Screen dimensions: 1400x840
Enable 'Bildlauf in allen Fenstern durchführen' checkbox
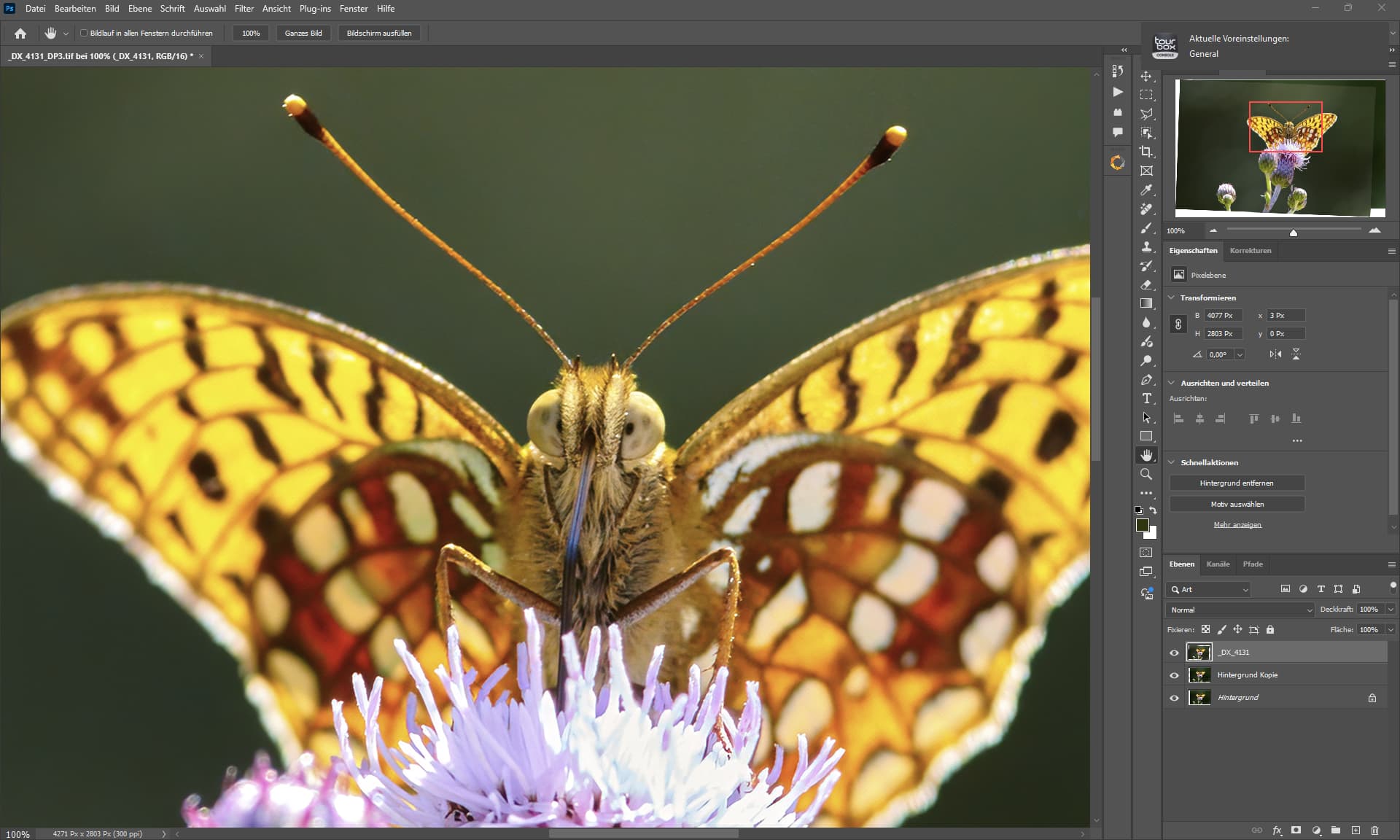(x=84, y=33)
